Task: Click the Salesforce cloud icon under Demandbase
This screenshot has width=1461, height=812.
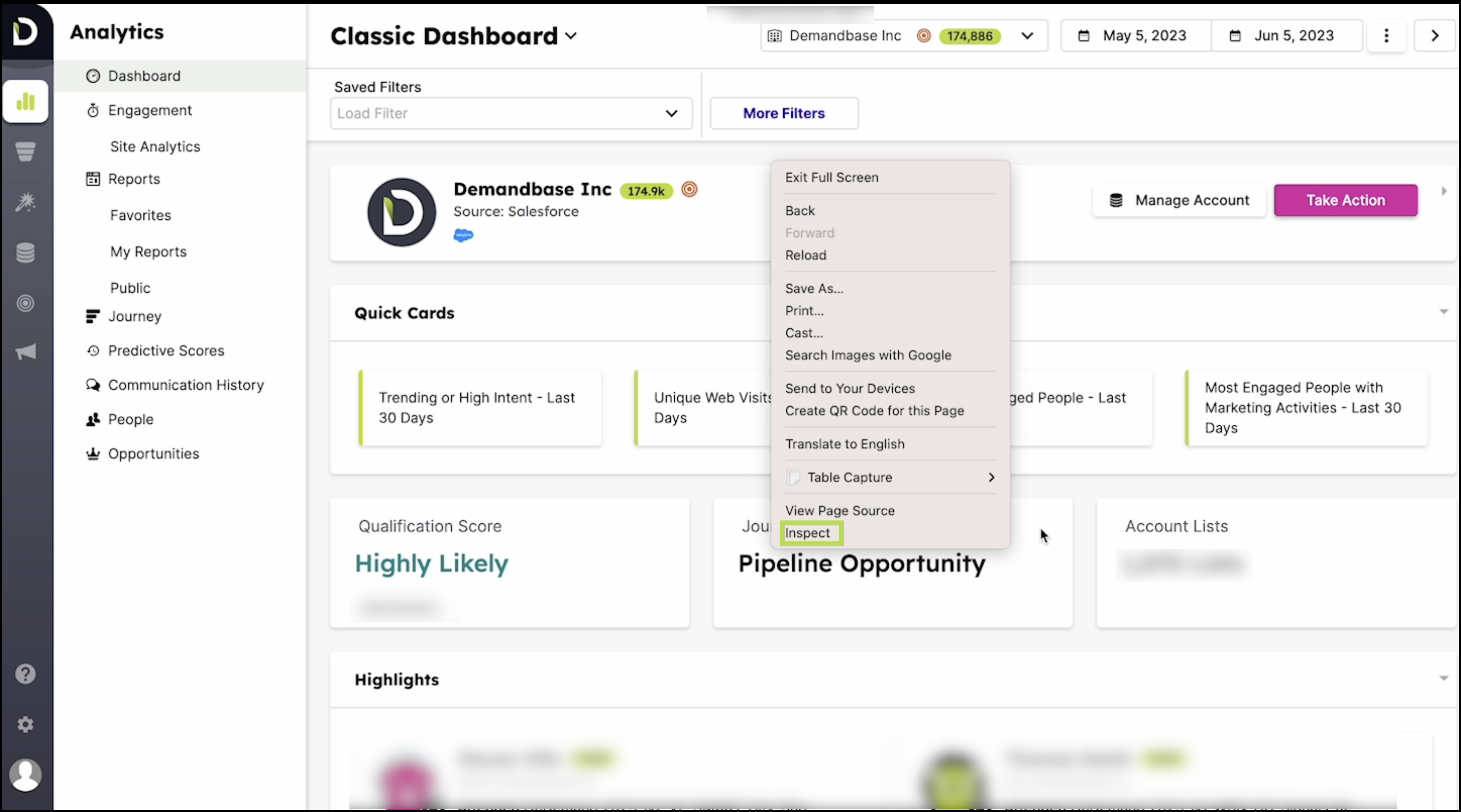Action: point(463,235)
